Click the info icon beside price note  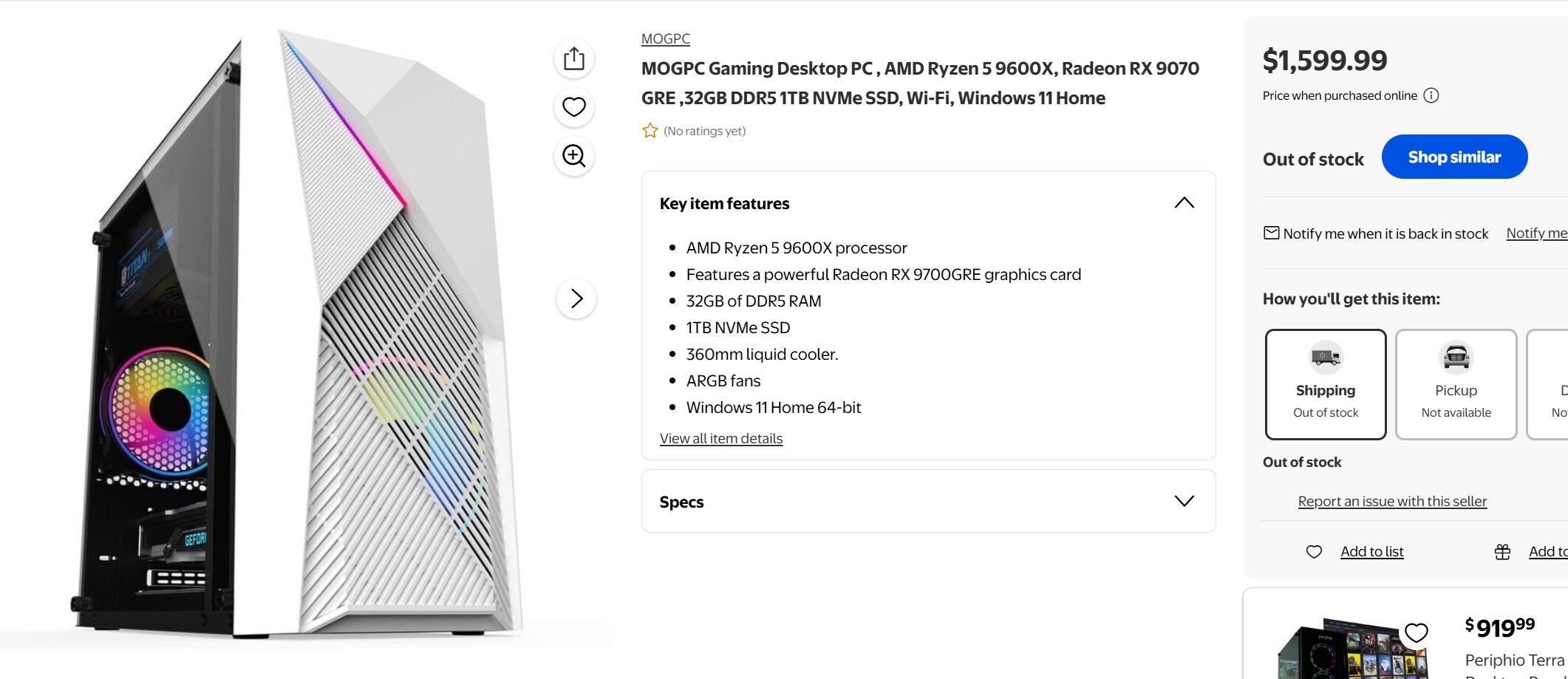[x=1431, y=95]
